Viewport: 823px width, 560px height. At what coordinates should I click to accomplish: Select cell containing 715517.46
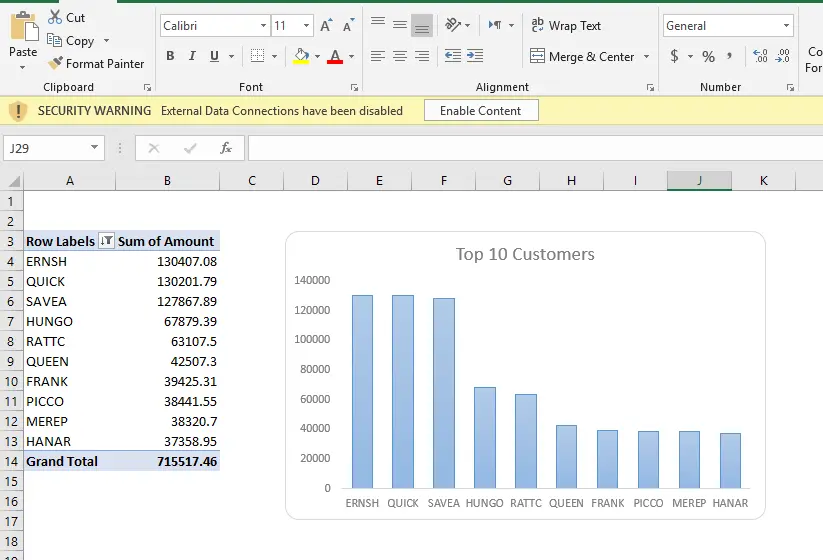(x=167, y=461)
